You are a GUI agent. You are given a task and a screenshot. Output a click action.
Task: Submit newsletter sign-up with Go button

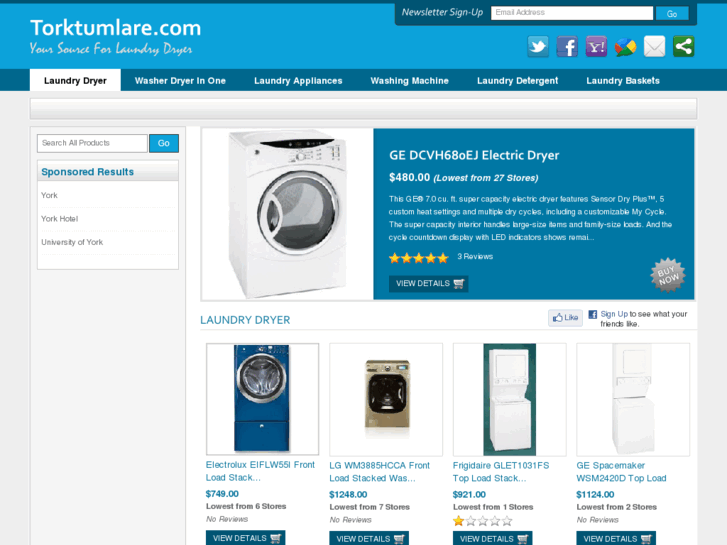(x=672, y=13)
